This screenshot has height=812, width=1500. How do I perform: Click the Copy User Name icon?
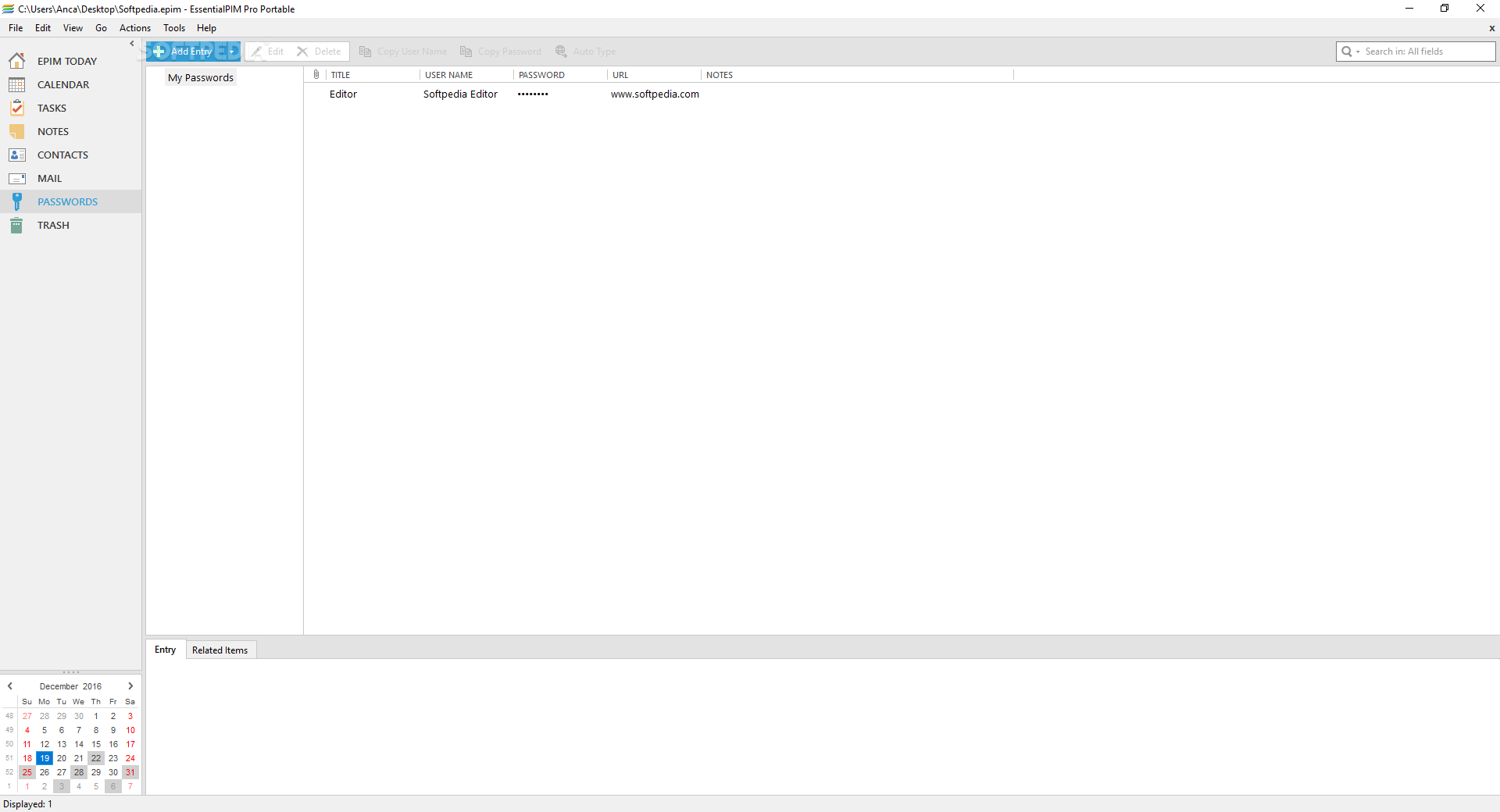365,52
